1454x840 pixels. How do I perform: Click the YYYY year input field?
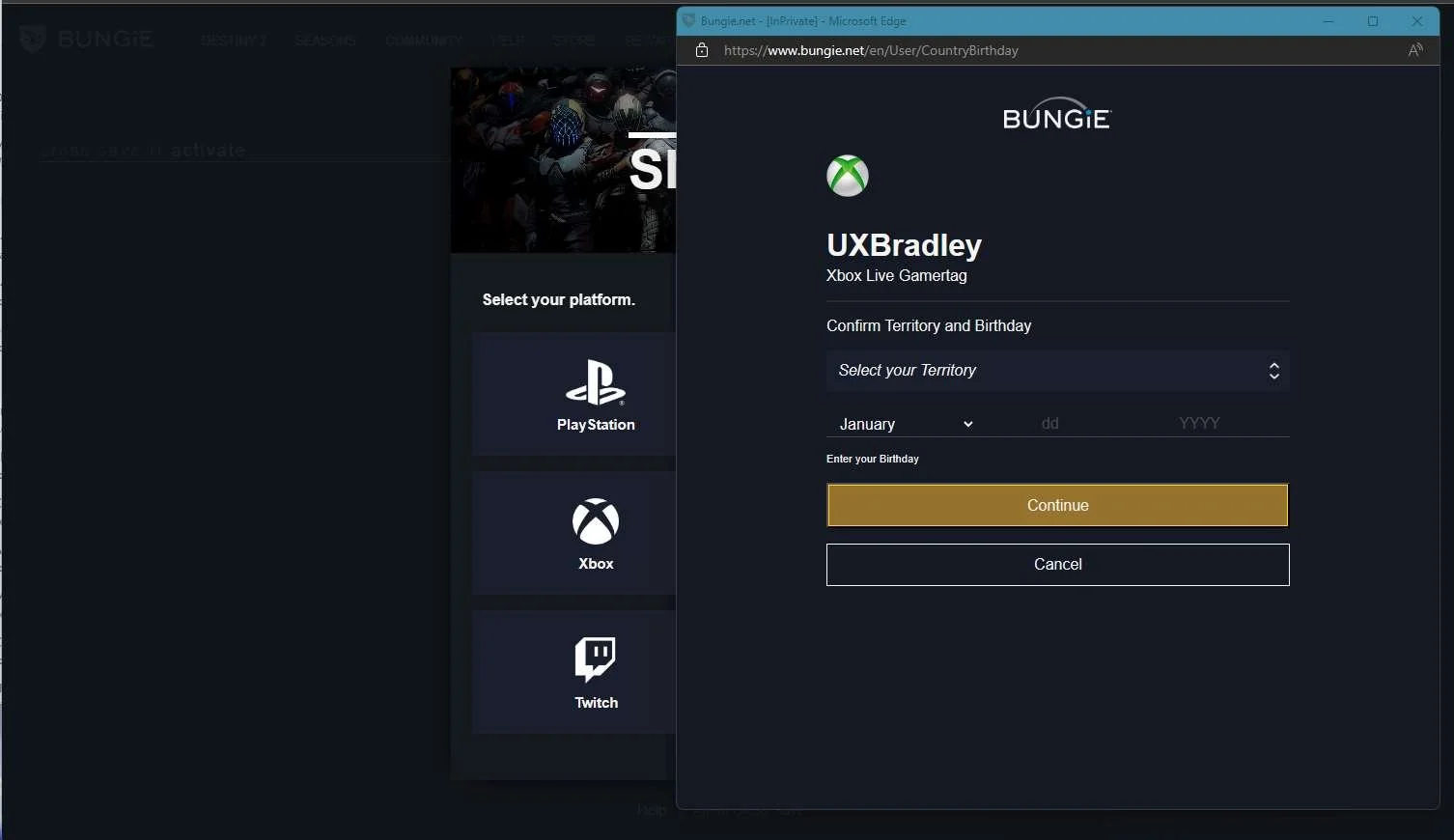[x=1199, y=424]
